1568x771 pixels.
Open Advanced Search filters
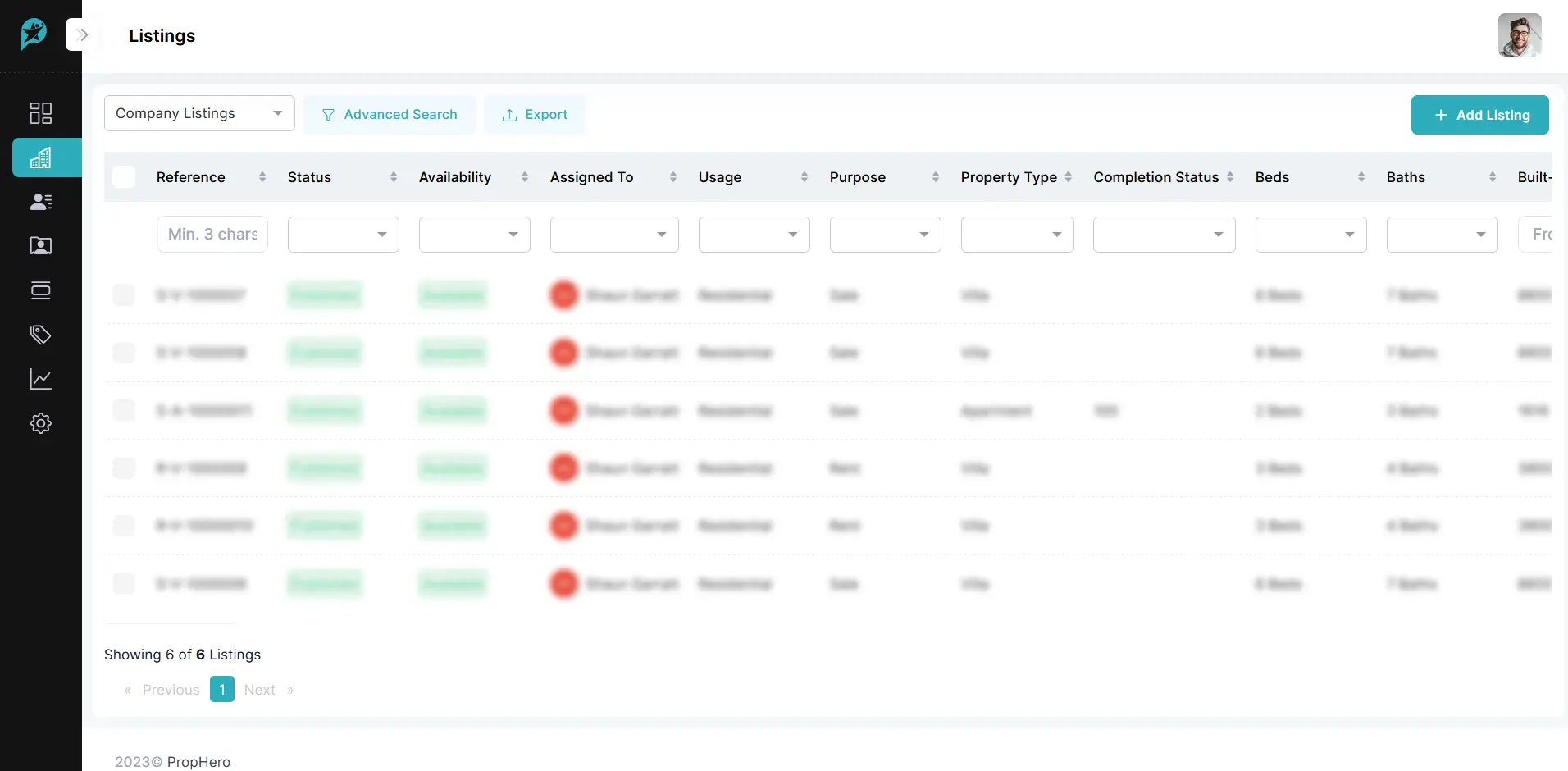coord(390,115)
